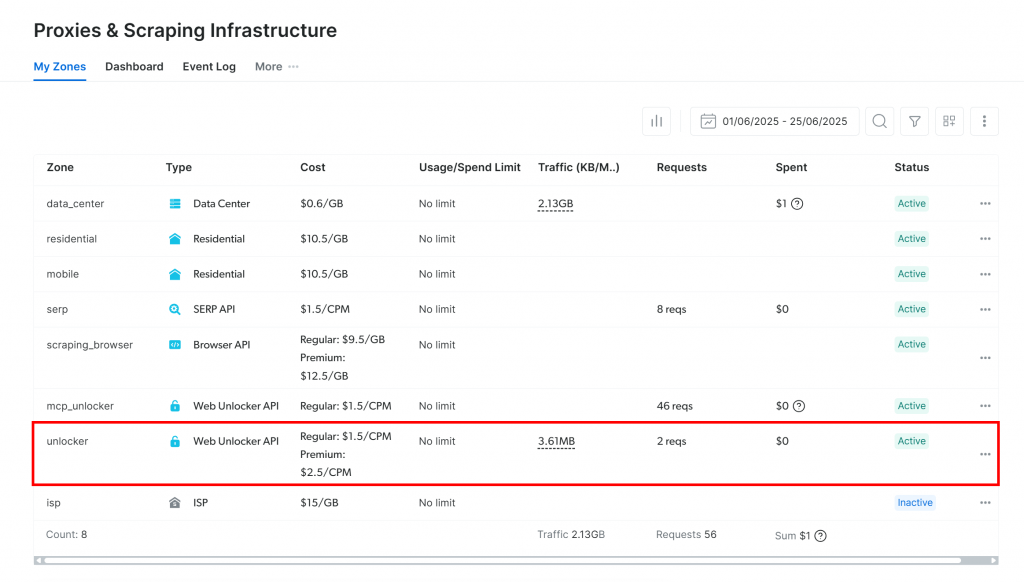The width and height of the screenshot is (1024, 582).
Task: Switch to the Event Log tab
Action: (x=209, y=67)
